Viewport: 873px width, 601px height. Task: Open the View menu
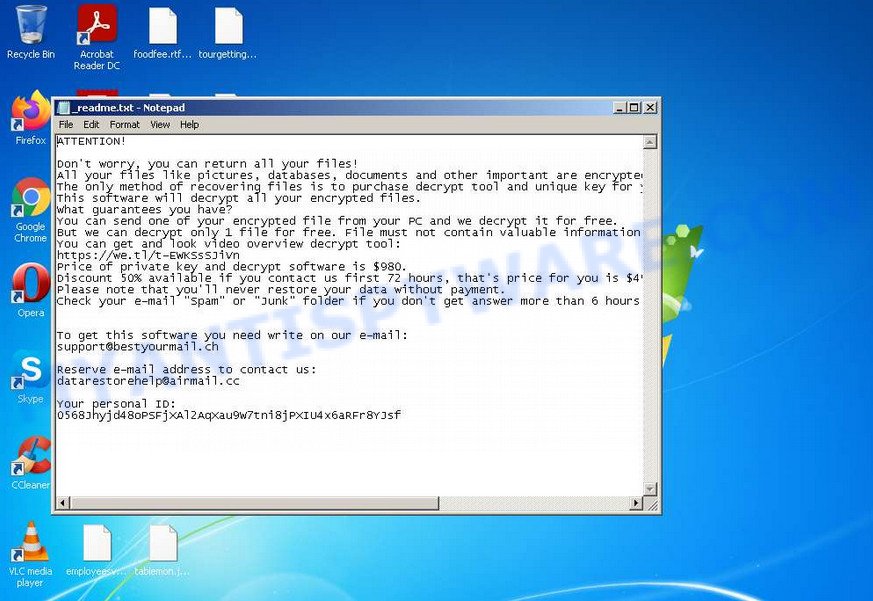click(x=159, y=124)
